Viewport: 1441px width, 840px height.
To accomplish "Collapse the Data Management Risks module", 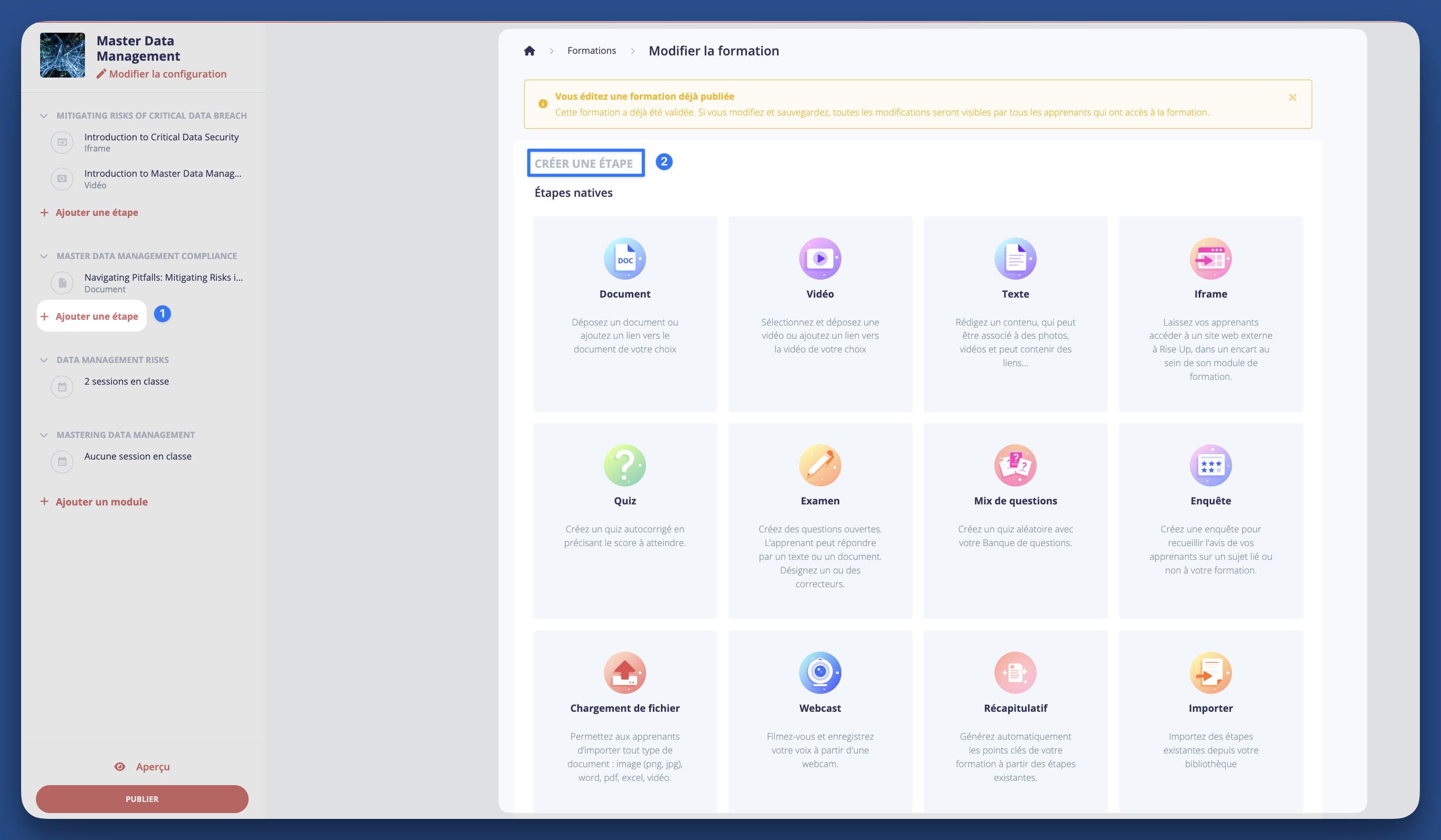I will [44, 360].
